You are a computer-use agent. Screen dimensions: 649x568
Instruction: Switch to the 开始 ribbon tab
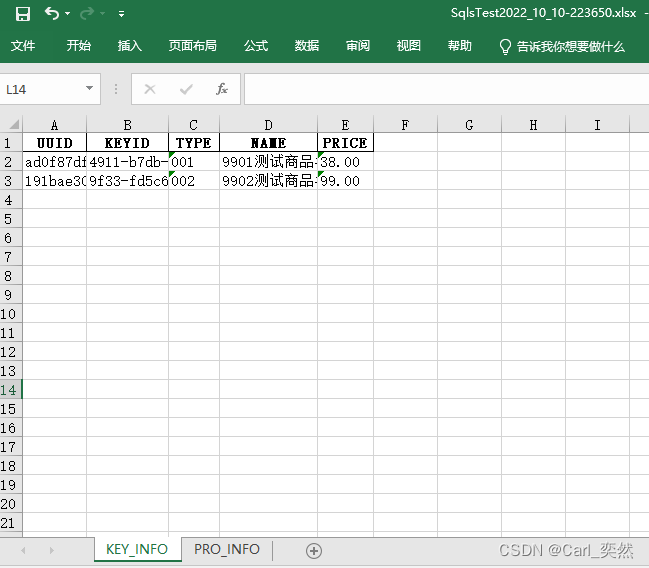tap(79, 46)
